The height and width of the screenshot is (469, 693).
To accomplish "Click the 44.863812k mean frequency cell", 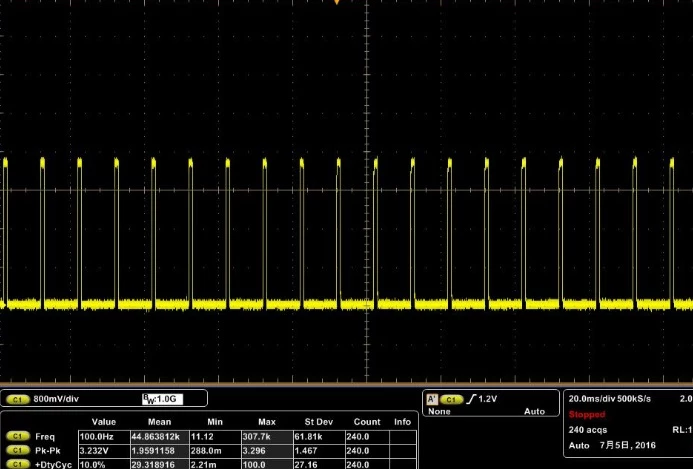I will (160, 437).
